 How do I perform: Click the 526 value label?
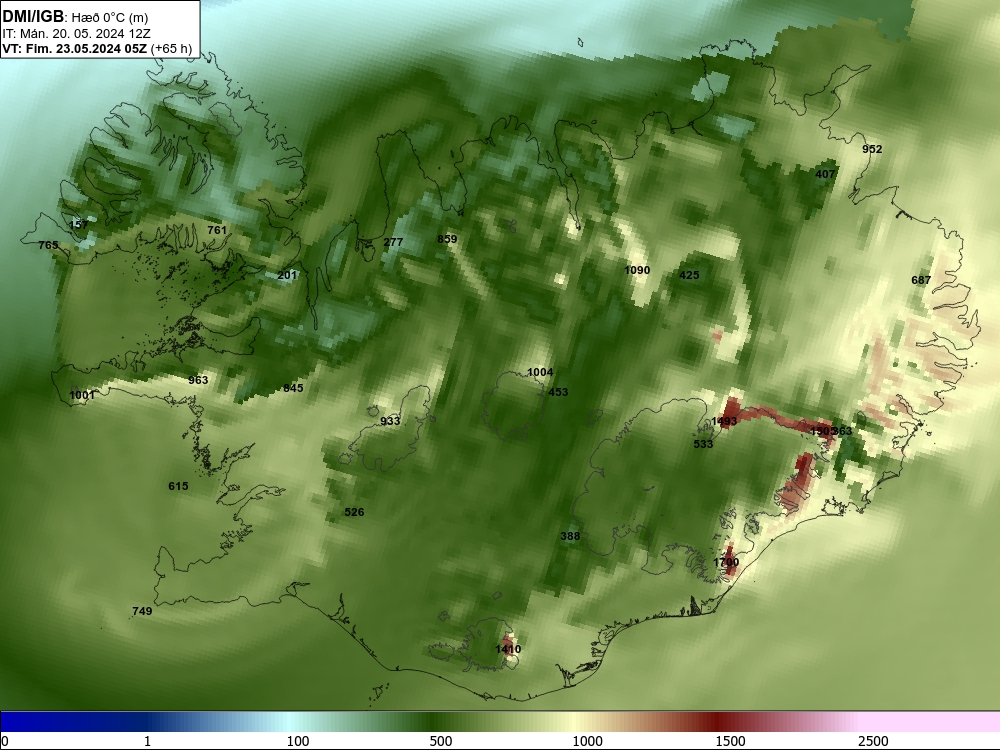coord(354,512)
